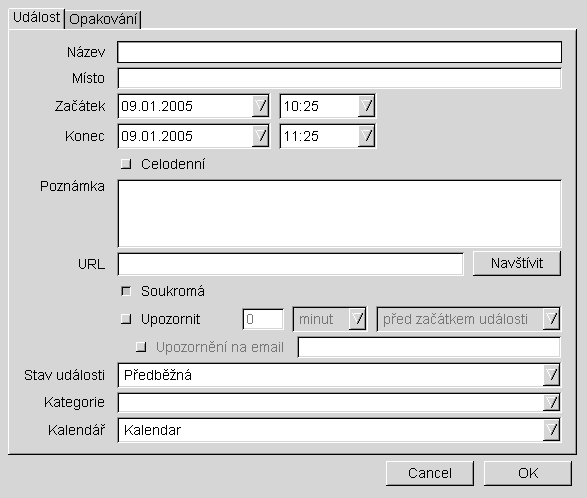
Task: Enable the Celodenní checkbox
Action: pyautogui.click(x=126, y=164)
